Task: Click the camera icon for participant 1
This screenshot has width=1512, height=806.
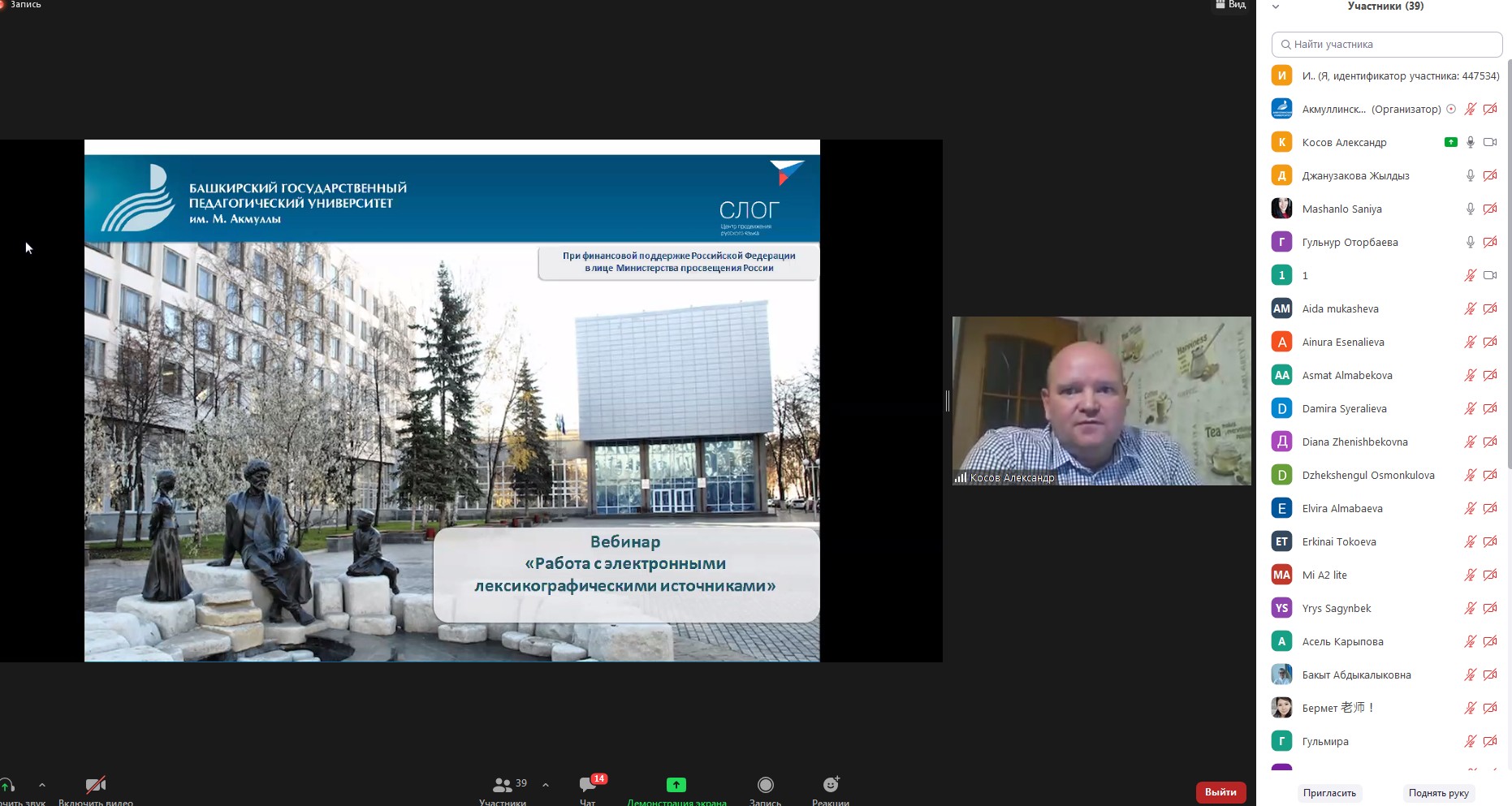Action: point(1490,275)
